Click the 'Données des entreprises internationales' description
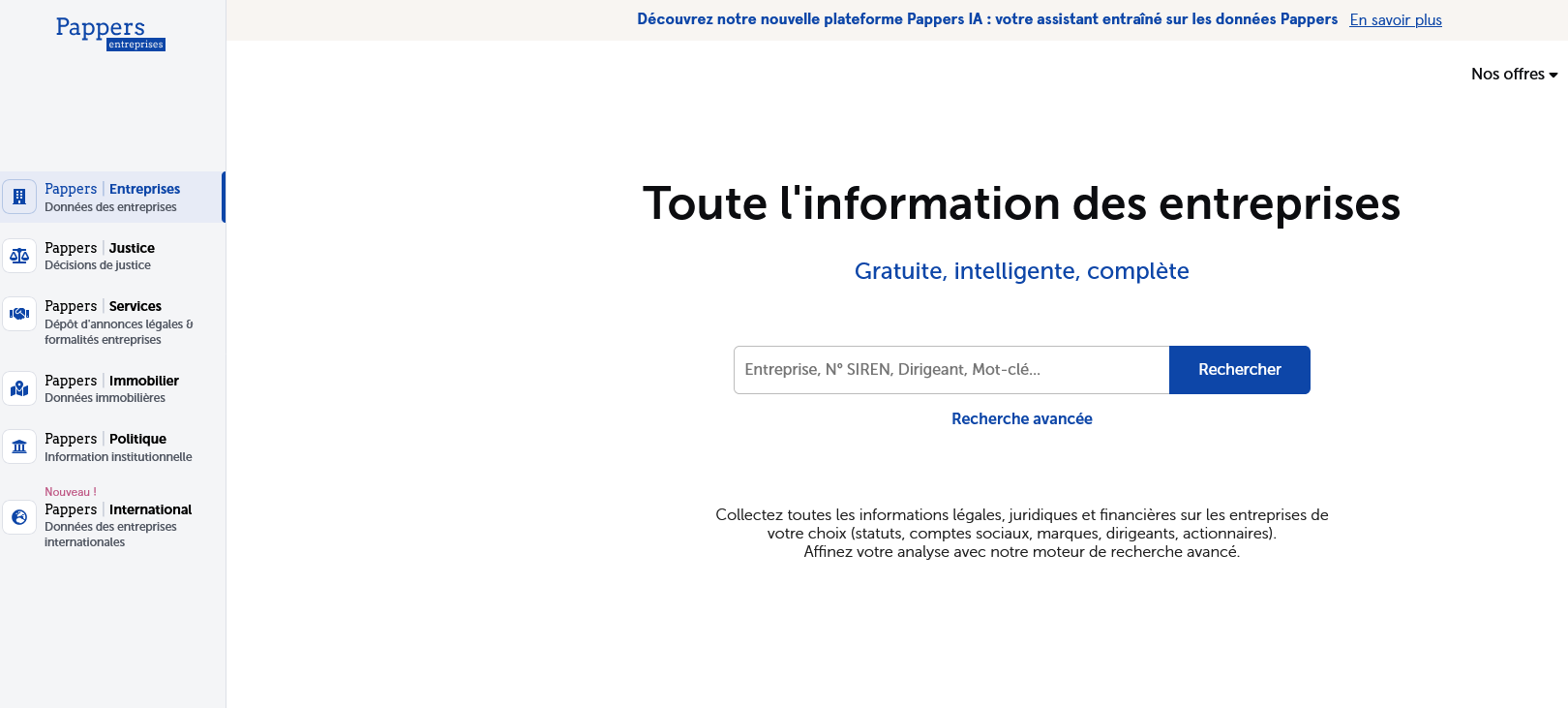Image resolution: width=1568 pixels, height=708 pixels. (110, 535)
